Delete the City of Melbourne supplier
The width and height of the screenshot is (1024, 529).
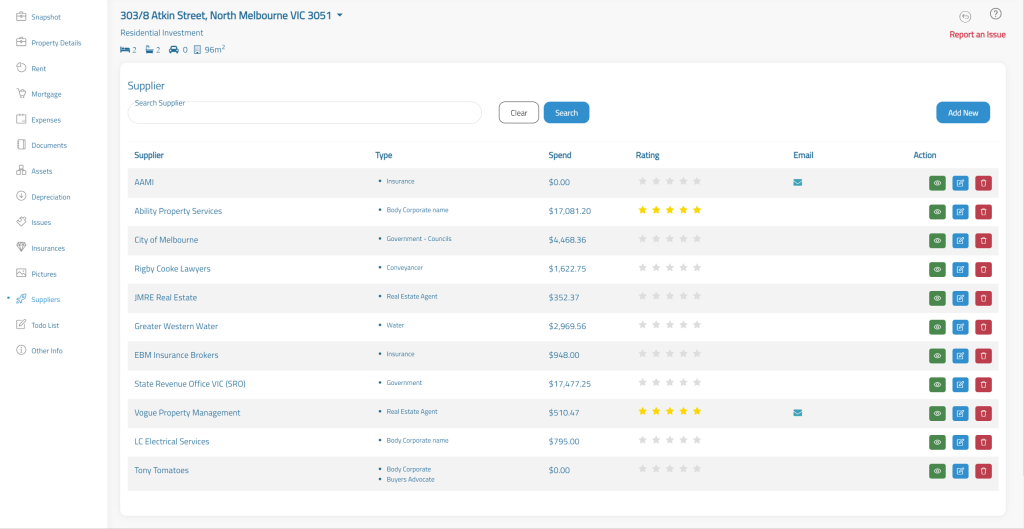(x=983, y=240)
